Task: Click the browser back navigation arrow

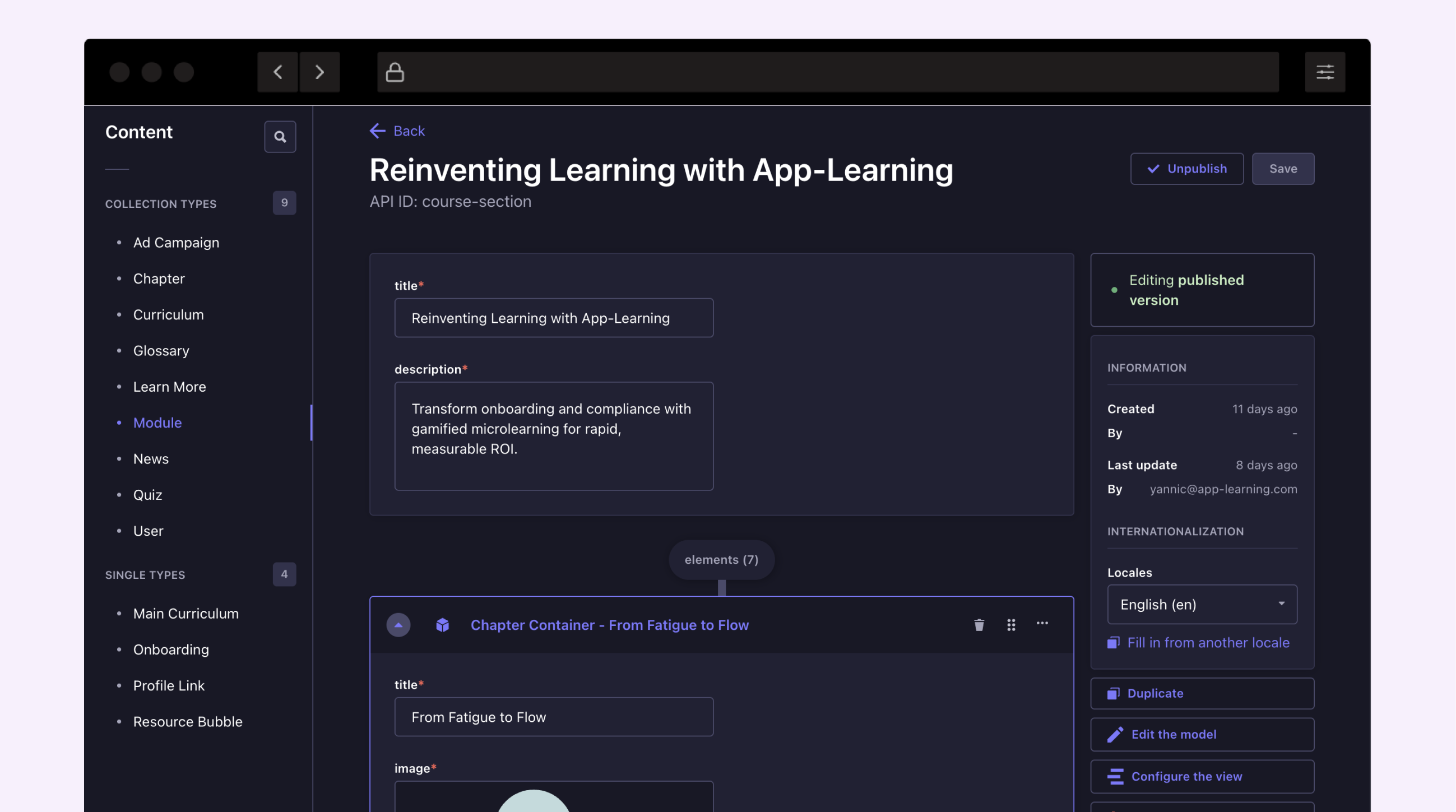Action: point(277,72)
